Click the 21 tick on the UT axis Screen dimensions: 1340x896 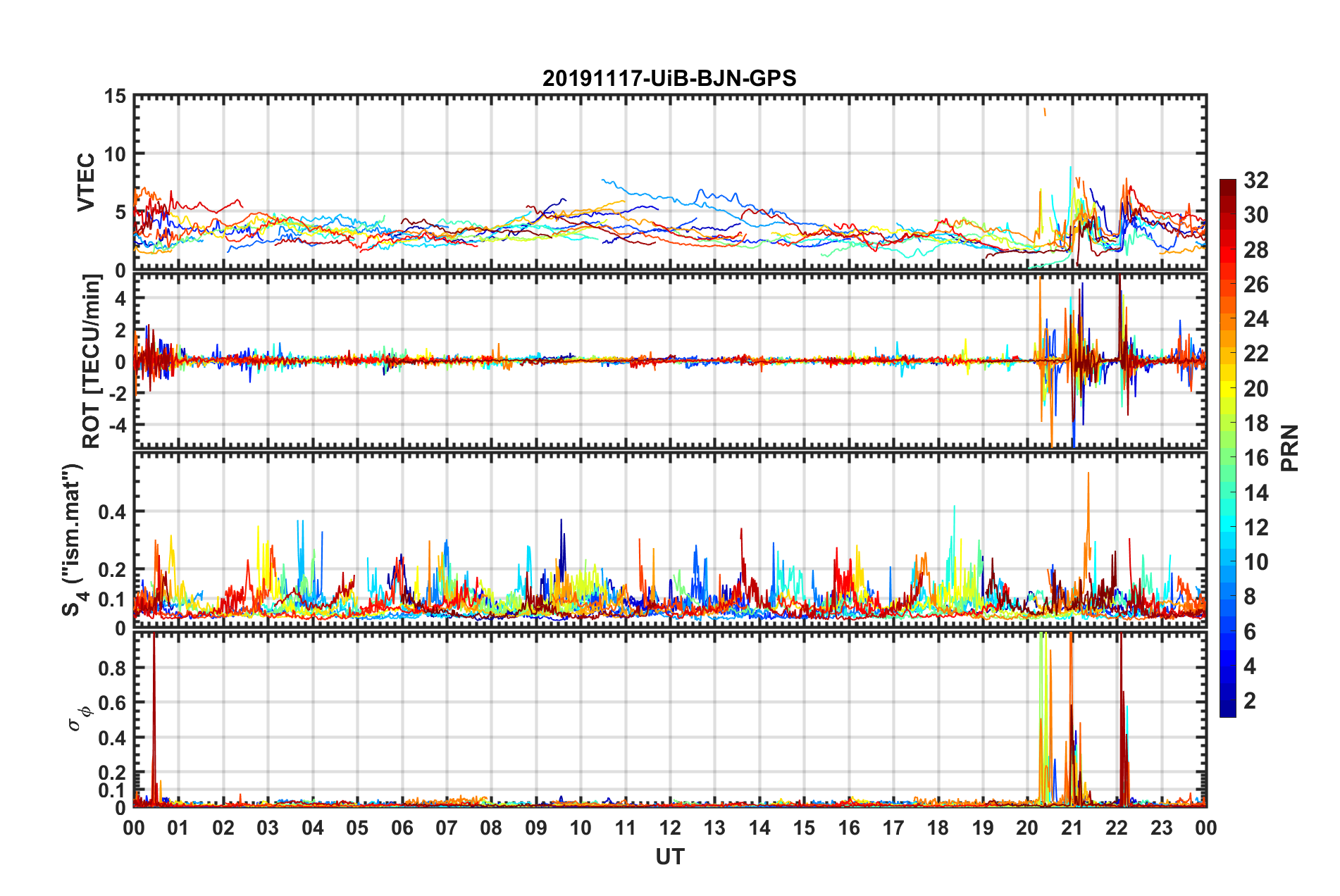(1072, 828)
